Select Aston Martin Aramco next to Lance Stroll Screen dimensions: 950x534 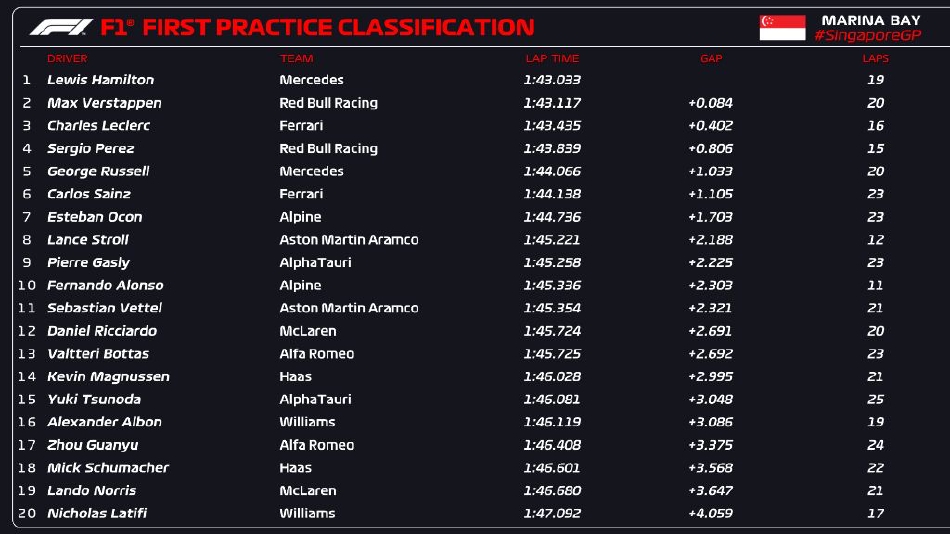(348, 240)
